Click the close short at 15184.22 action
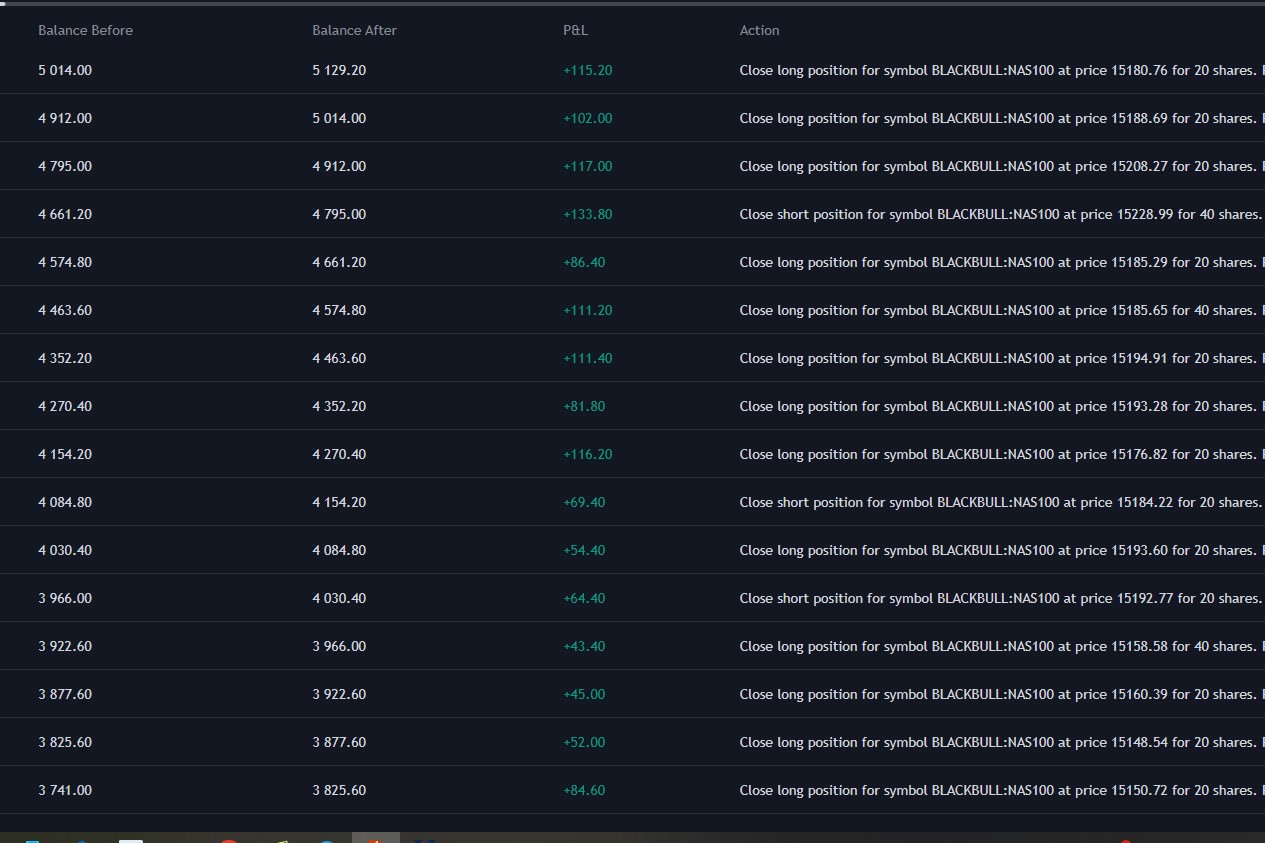Viewport: 1265px width, 843px height. coord(1000,502)
